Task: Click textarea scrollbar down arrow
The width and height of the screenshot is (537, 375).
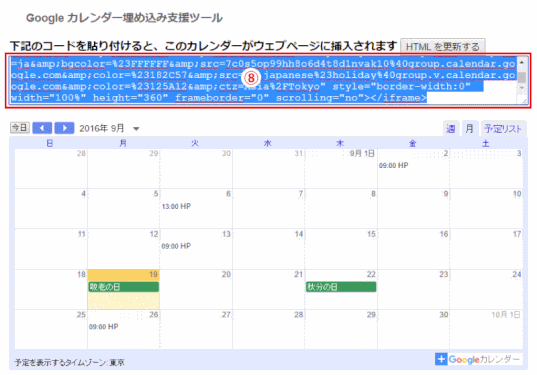Action: tap(522, 88)
